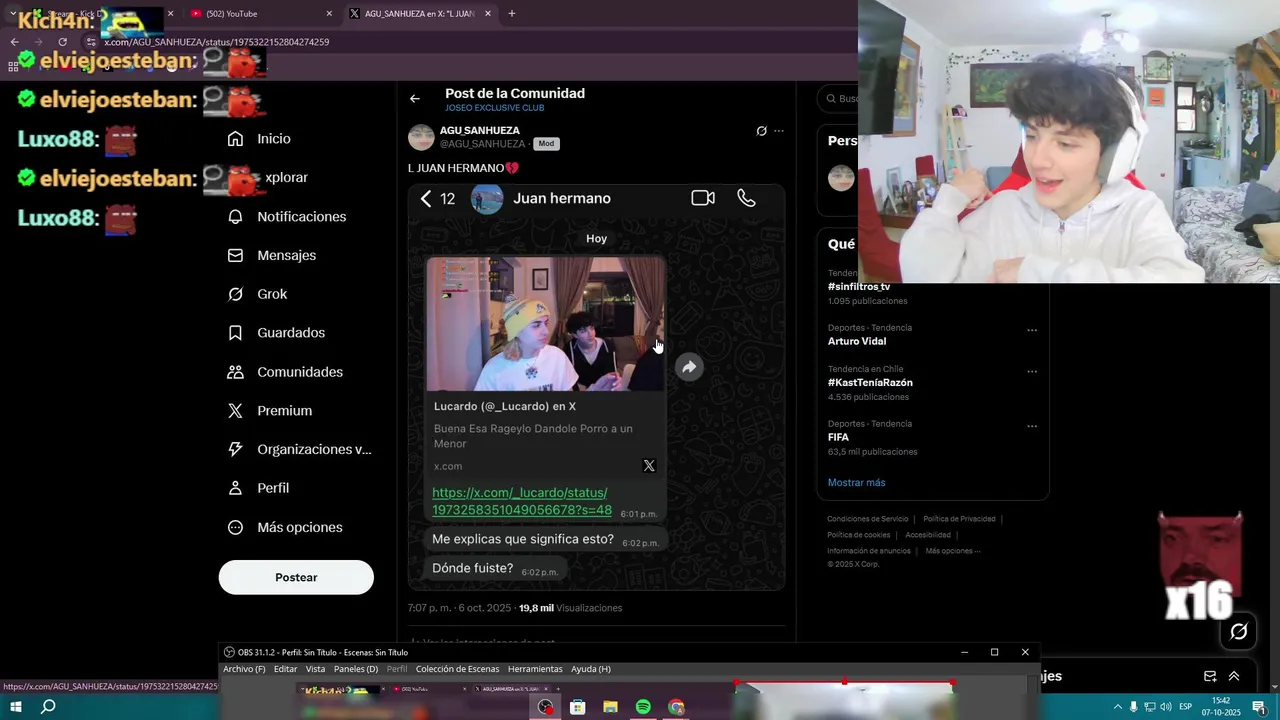Open Perfil person icon
The image size is (1280, 720).
pos(258,488)
